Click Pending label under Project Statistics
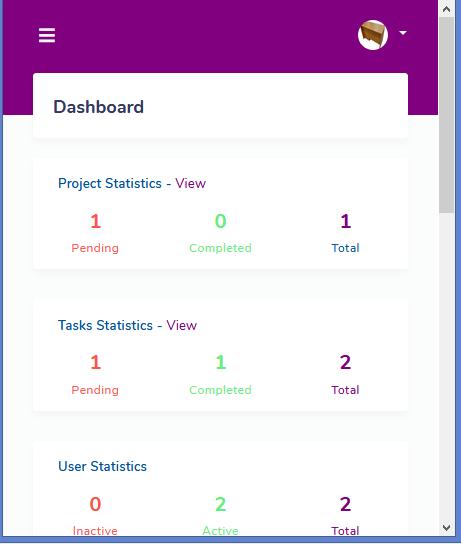The image size is (461, 544). coord(95,248)
